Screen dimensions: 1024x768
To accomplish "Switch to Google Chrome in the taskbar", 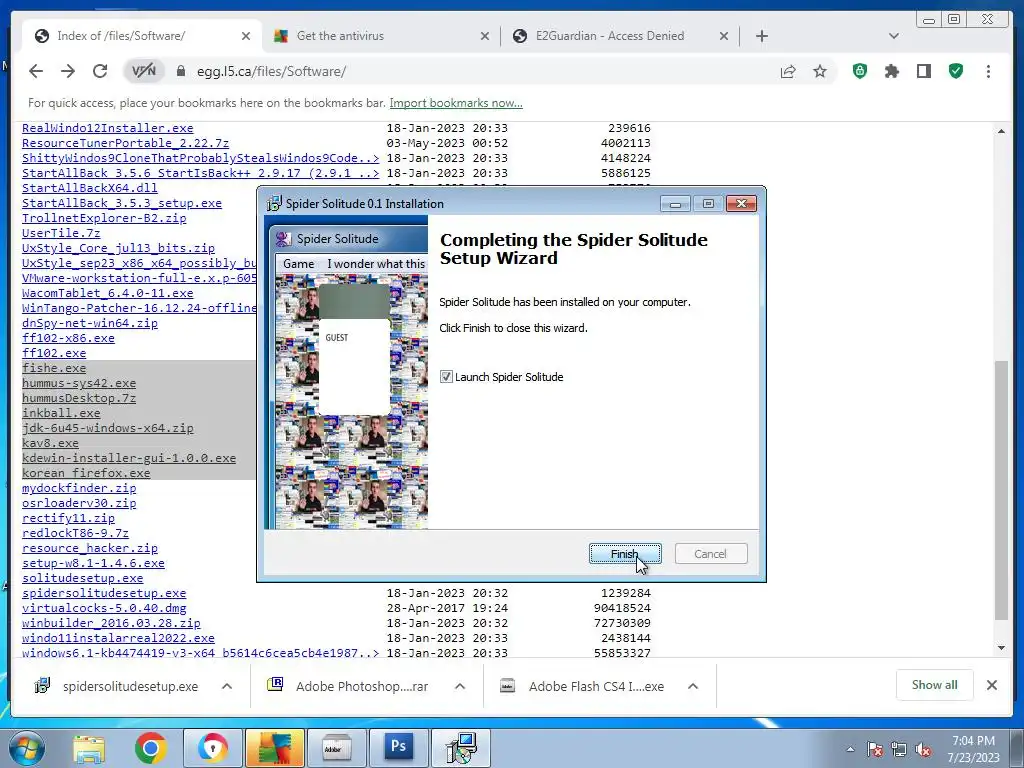I will coord(151,748).
